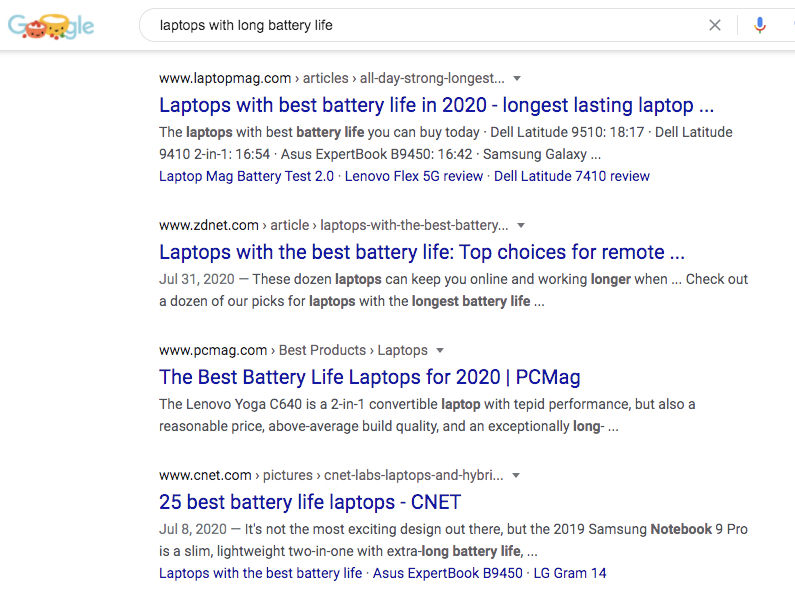Click the www.cnet.com breadcrumb URL

click(x=331, y=475)
